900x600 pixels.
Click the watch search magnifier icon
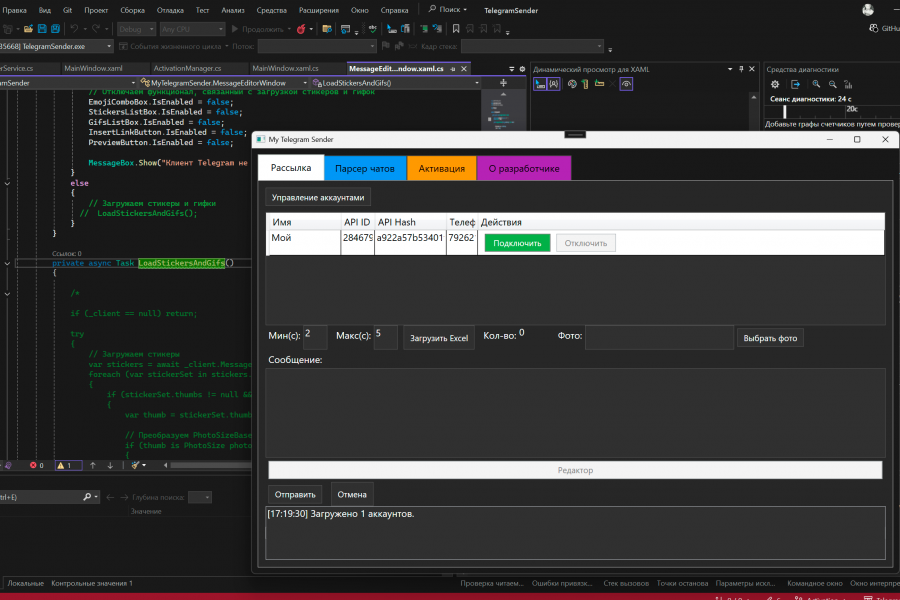point(87,497)
